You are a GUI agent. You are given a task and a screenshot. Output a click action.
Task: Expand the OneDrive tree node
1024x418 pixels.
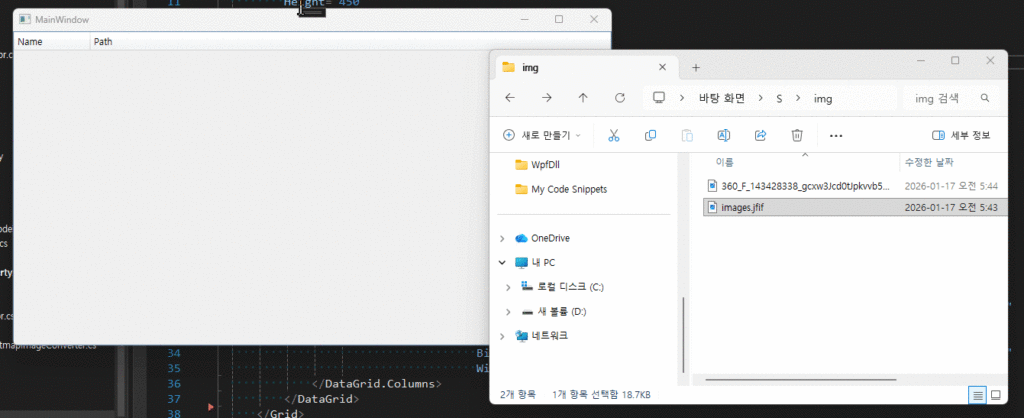tap(502, 238)
